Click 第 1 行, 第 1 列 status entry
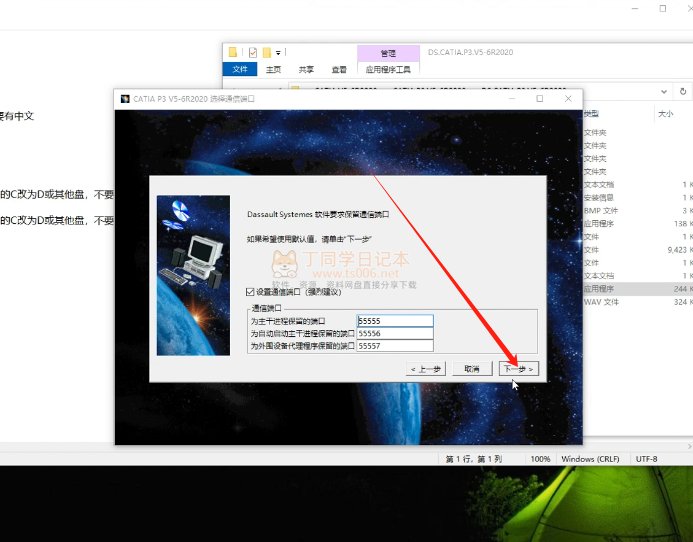 473,459
